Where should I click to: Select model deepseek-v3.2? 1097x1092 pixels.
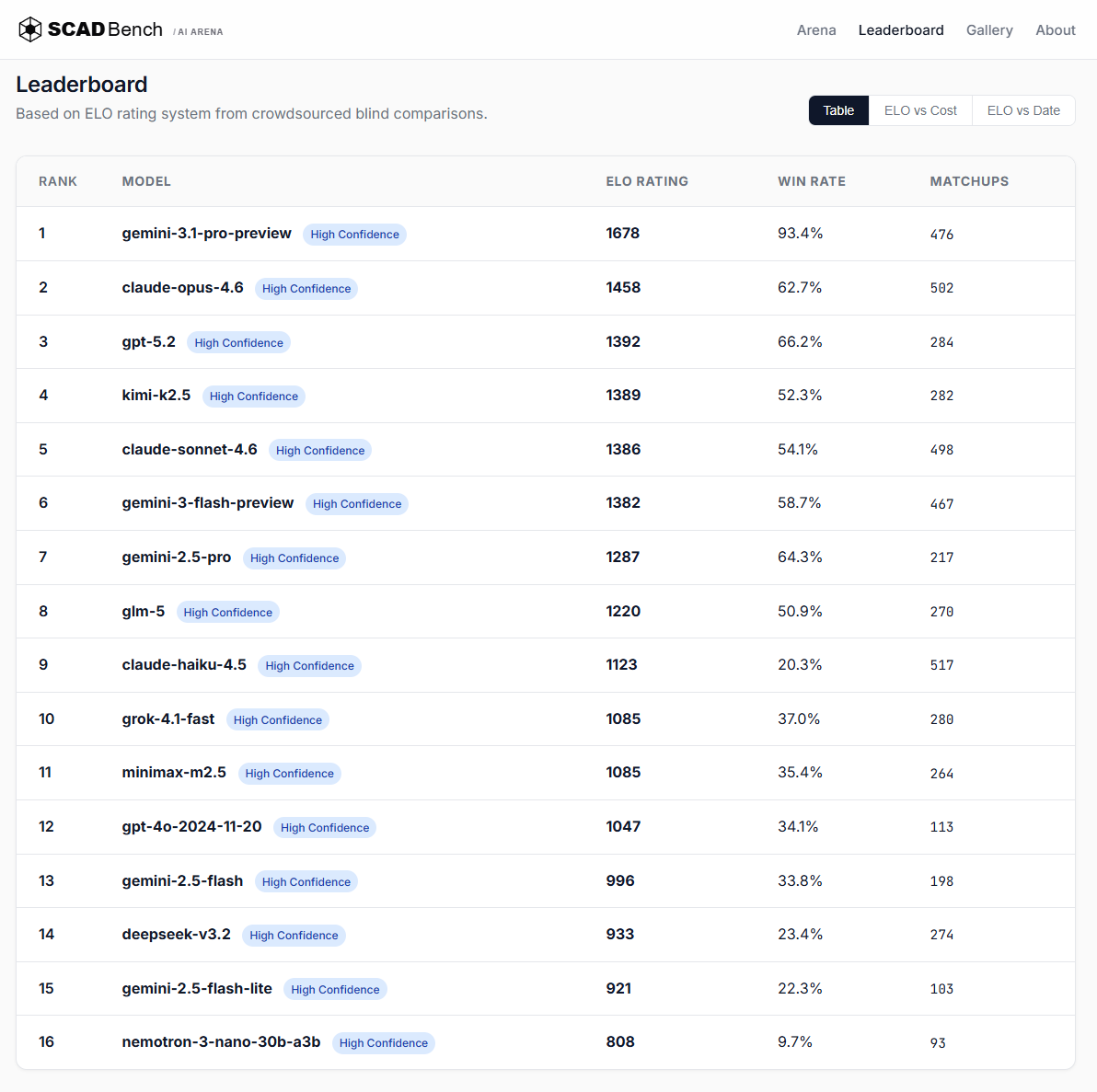click(x=176, y=935)
